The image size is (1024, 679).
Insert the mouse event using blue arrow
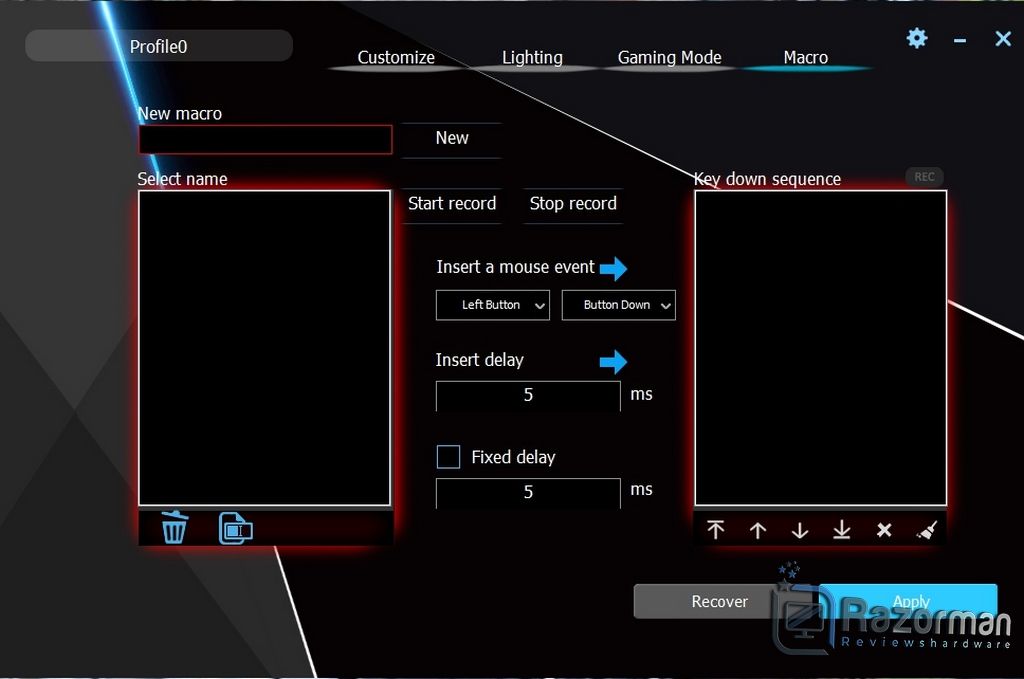pos(613,268)
